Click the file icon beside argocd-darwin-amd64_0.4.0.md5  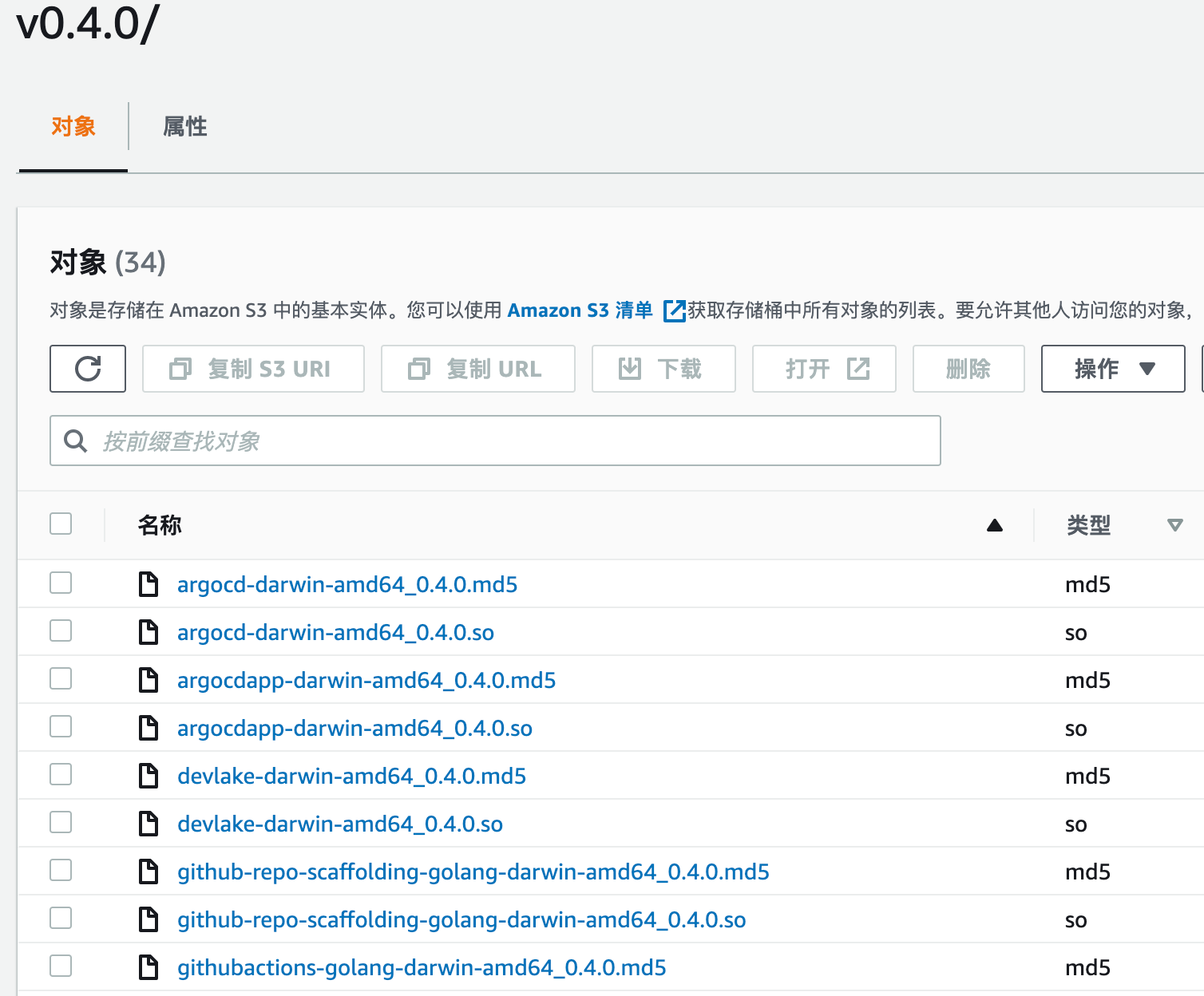pos(149,584)
